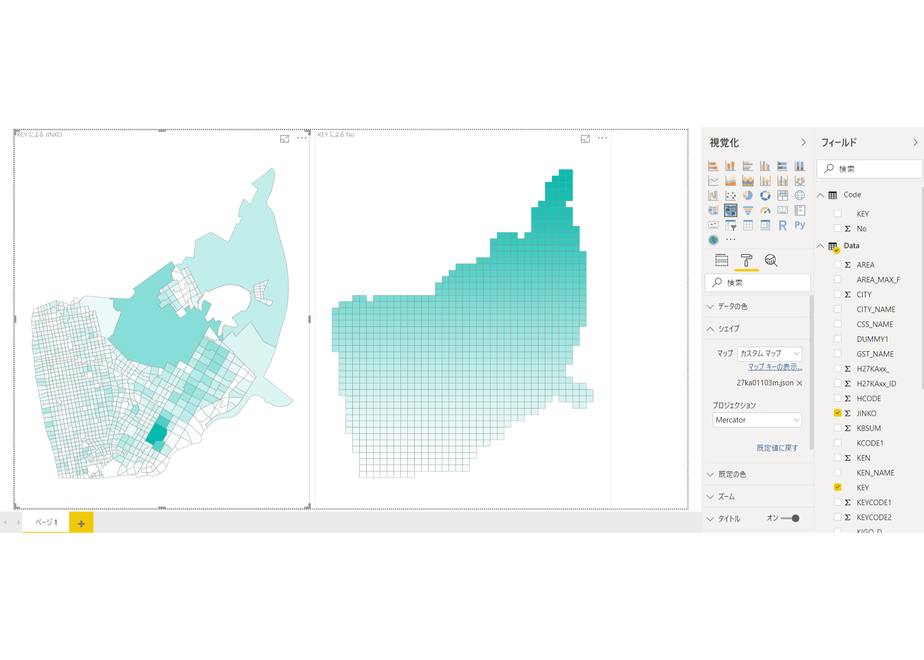This screenshot has height=660, width=924.
Task: Open the Mercator projection dropdown
Action: (757, 420)
